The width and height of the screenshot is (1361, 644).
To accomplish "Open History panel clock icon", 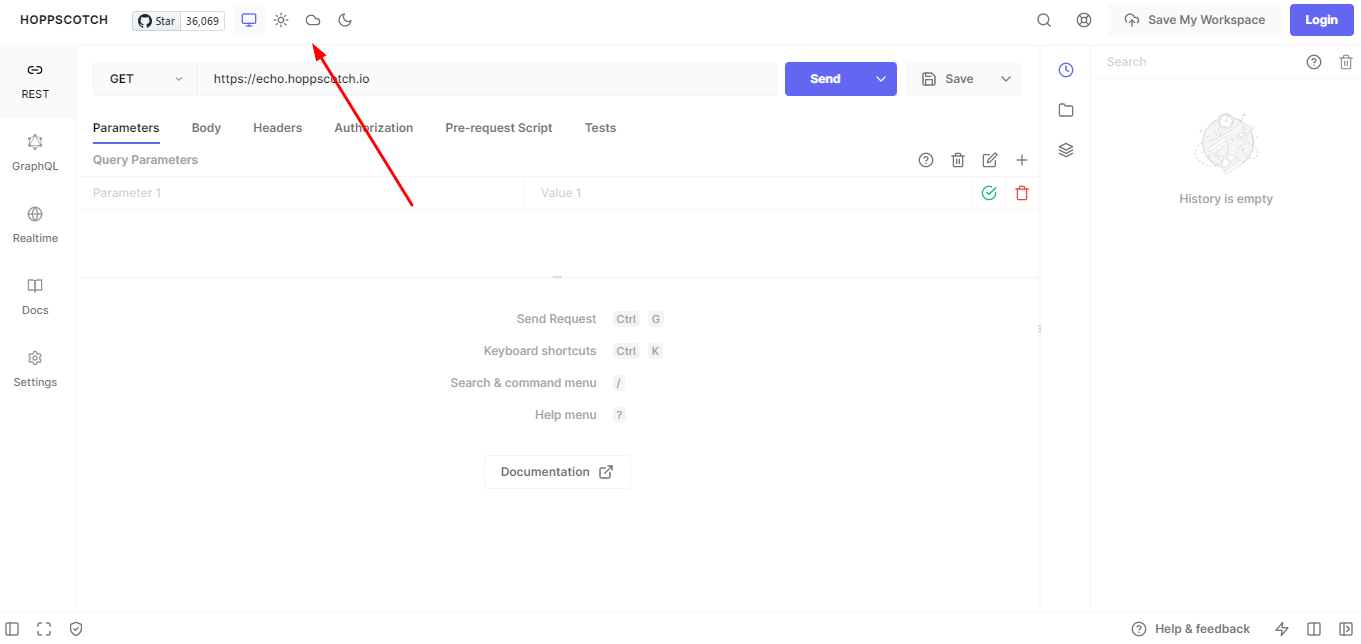I will 1066,70.
